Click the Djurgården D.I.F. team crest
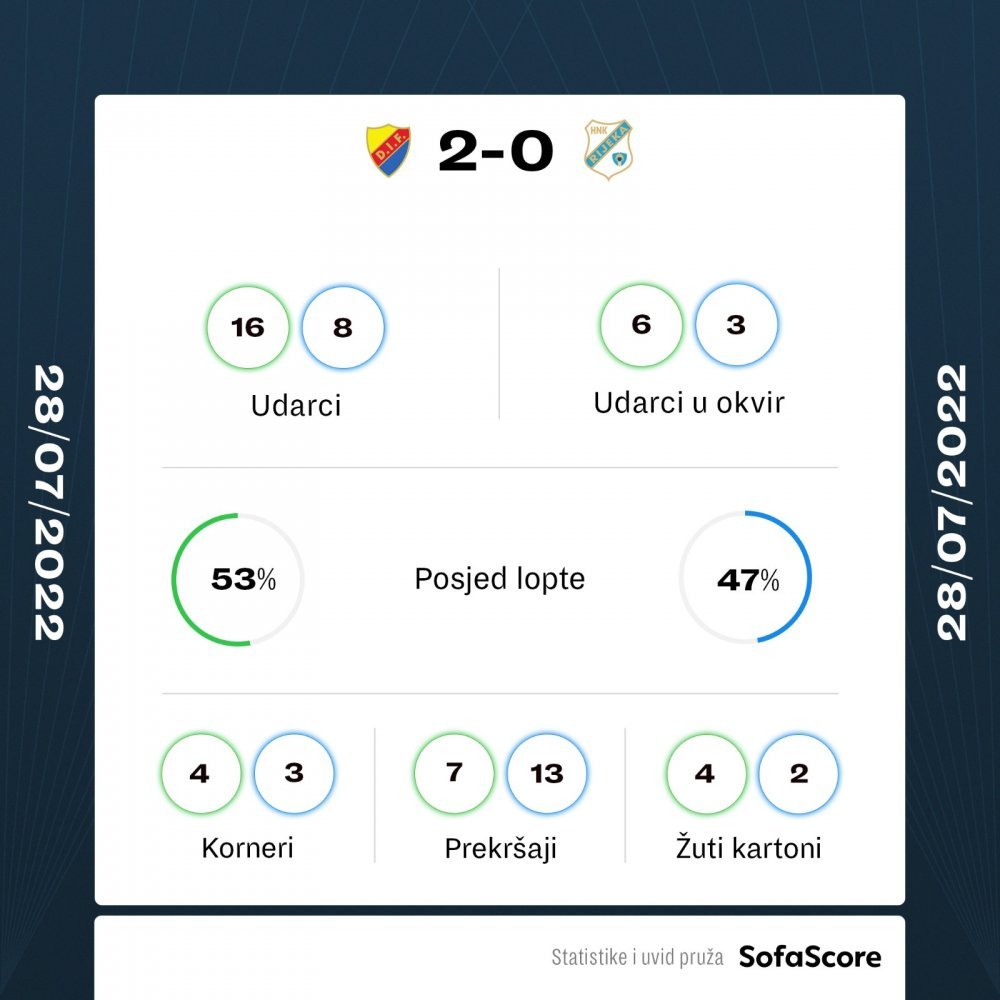 click(x=388, y=151)
